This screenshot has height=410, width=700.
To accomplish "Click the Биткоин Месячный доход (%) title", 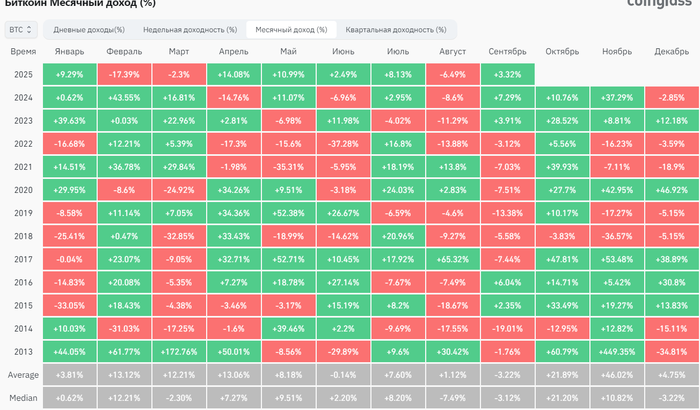I will [82, 4].
